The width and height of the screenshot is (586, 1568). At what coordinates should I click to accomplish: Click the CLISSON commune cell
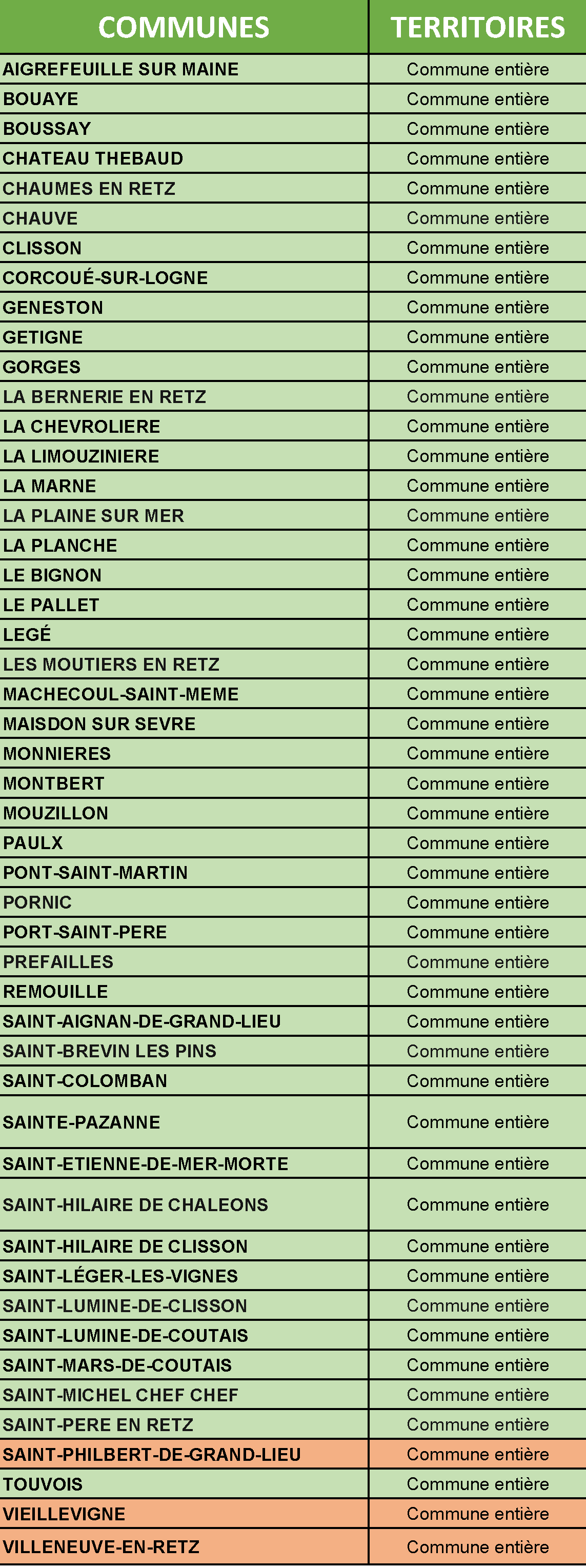pos(42,248)
